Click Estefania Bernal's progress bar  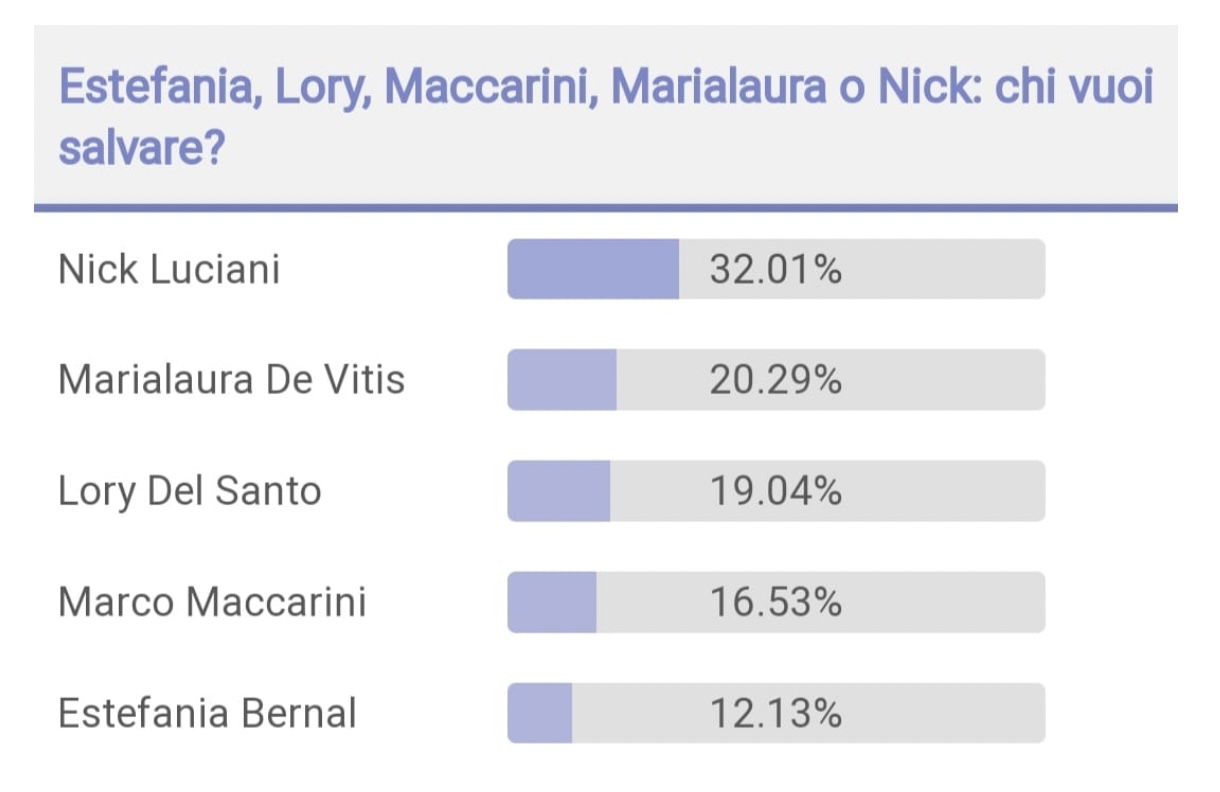(x=776, y=713)
